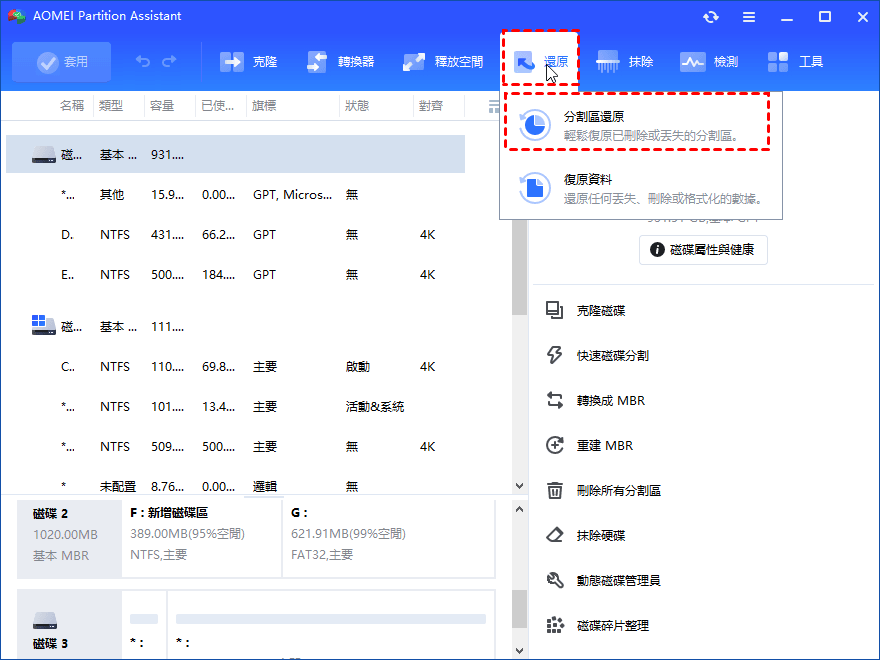Select the 其他 15.9 partition row

(235, 195)
